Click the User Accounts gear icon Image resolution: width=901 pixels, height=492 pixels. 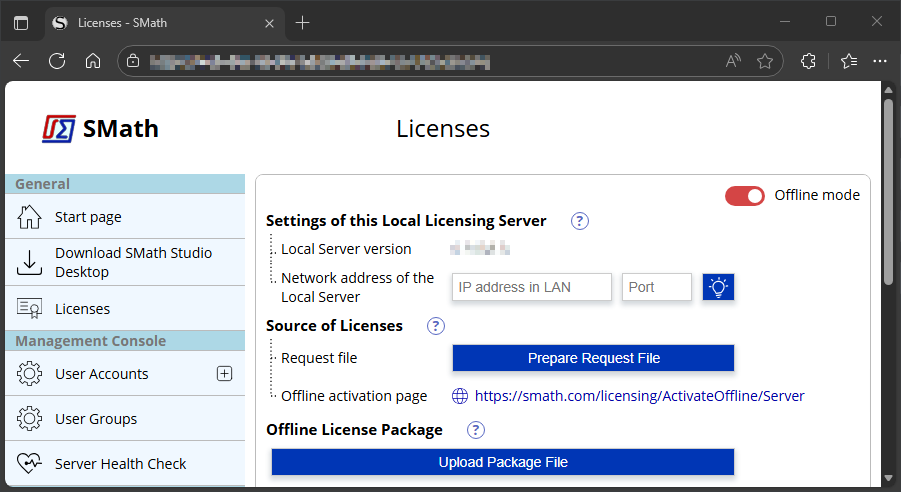tap(29, 374)
